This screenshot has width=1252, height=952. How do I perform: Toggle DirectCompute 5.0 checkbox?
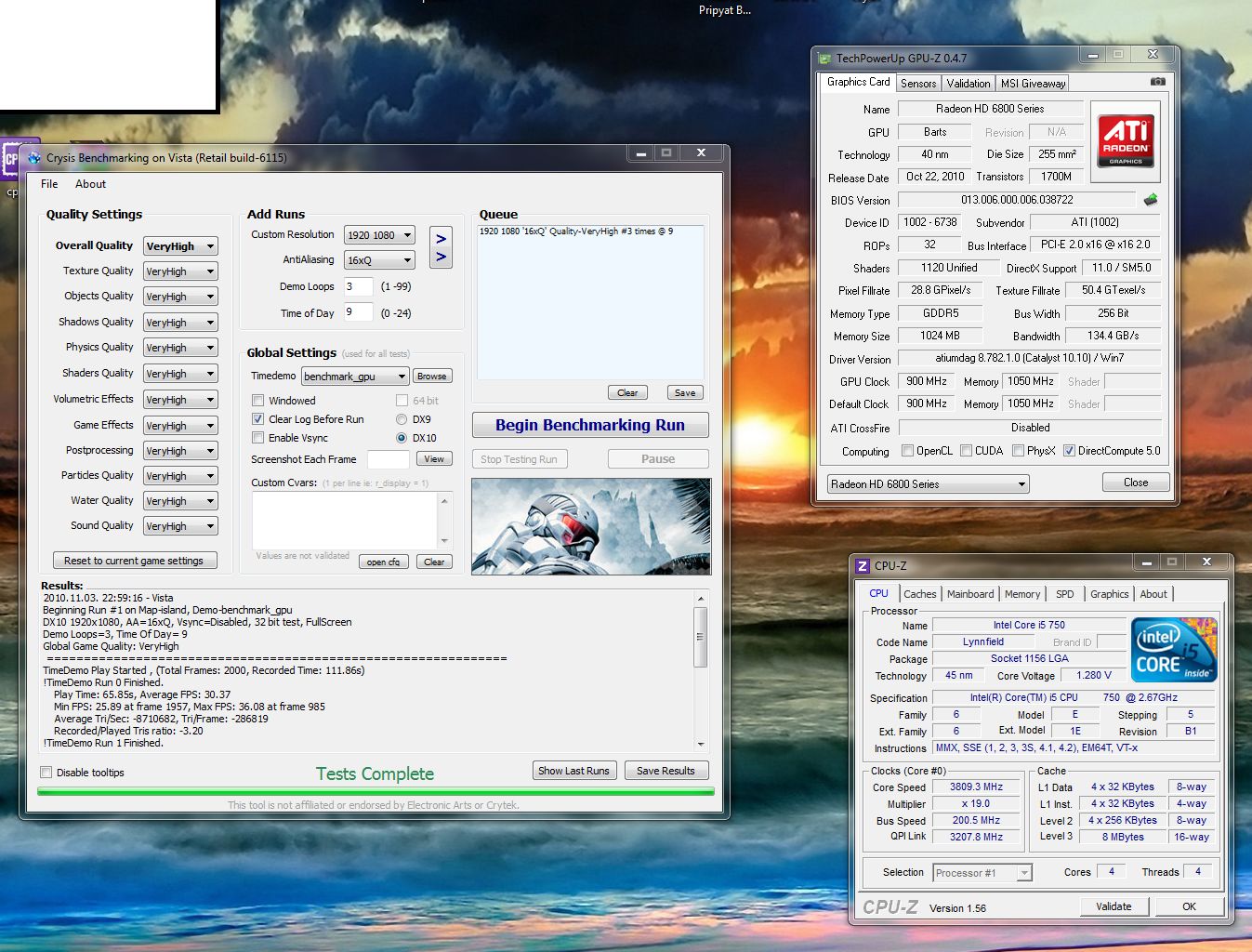[1069, 451]
